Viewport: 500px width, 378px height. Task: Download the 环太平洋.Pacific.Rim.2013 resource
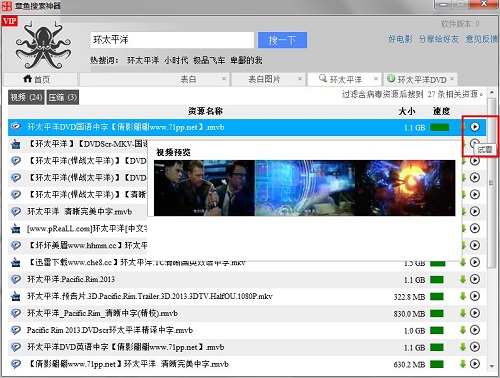463,279
